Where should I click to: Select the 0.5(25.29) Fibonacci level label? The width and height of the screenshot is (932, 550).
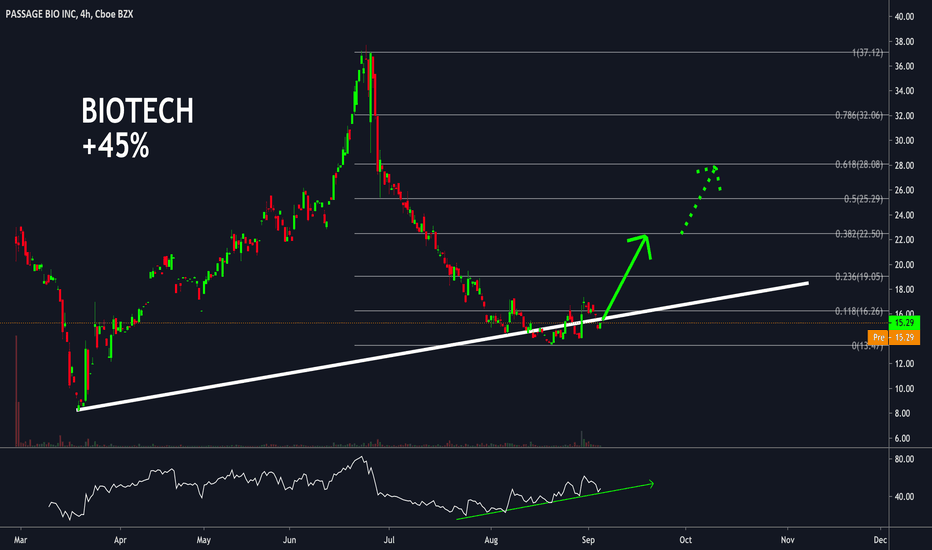tap(864, 199)
